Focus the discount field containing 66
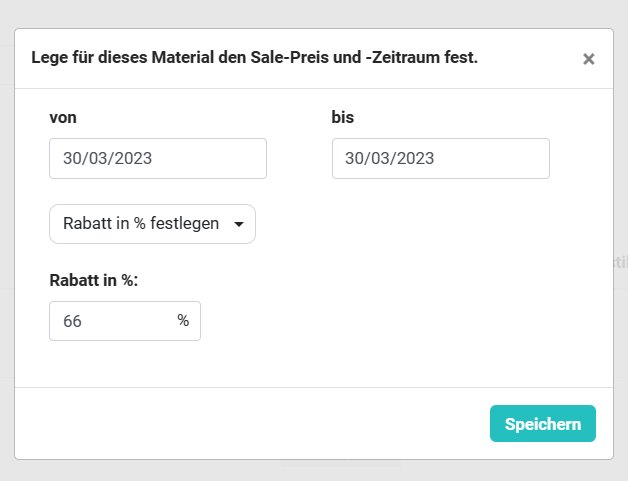This screenshot has width=628, height=481. click(125, 321)
